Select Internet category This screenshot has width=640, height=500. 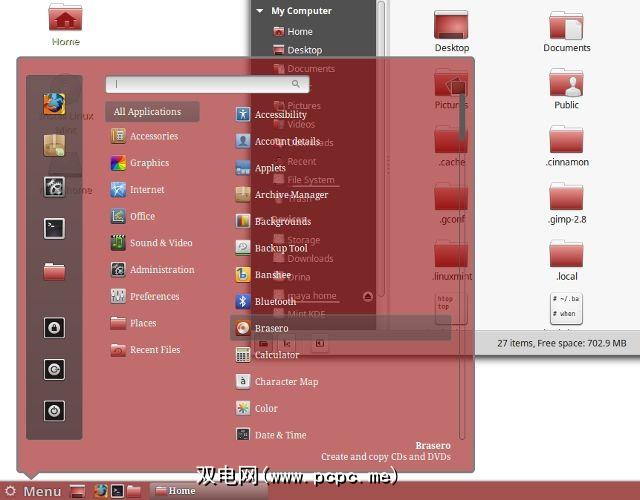[x=138, y=189]
